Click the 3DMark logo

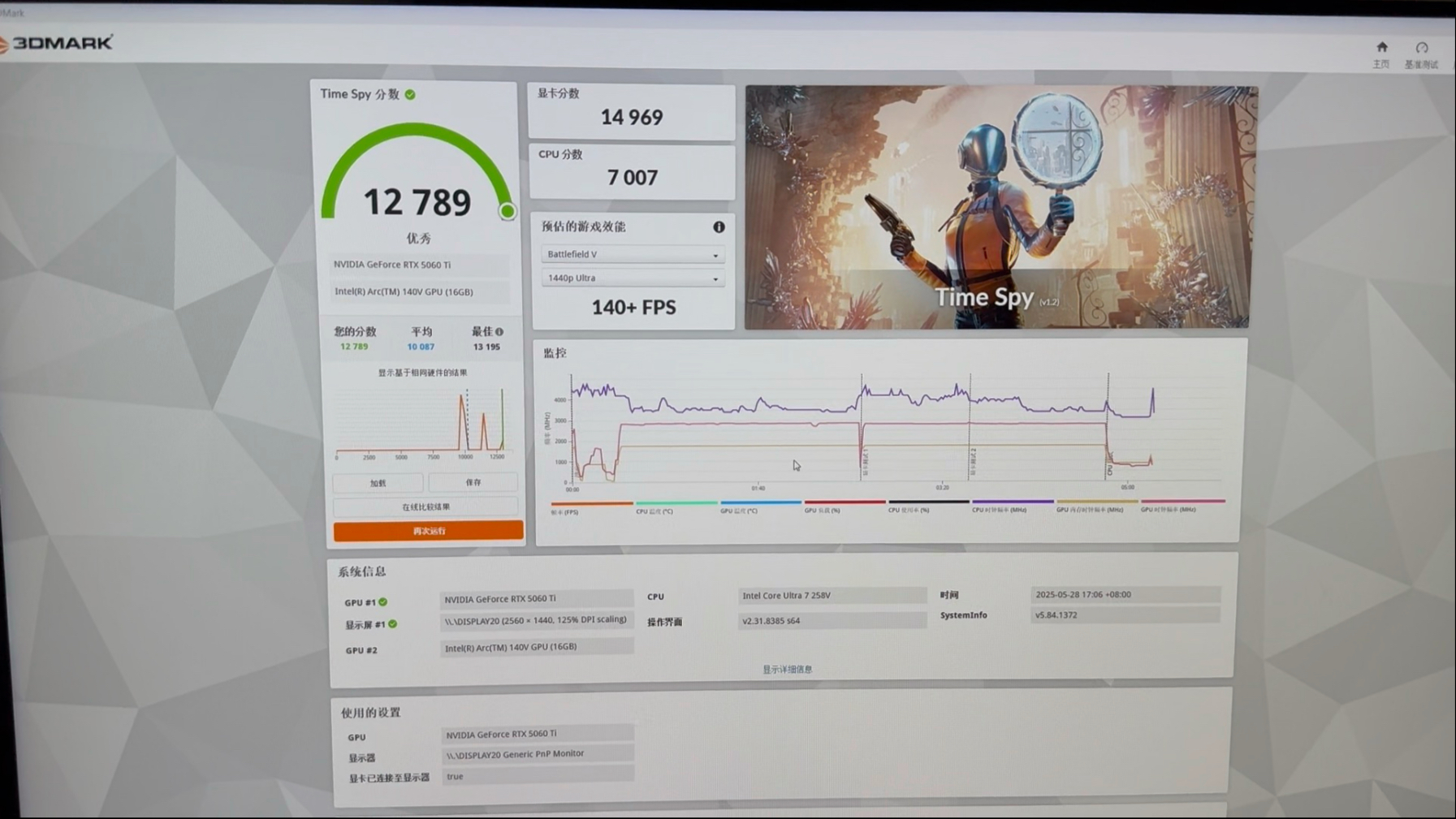coord(57,43)
